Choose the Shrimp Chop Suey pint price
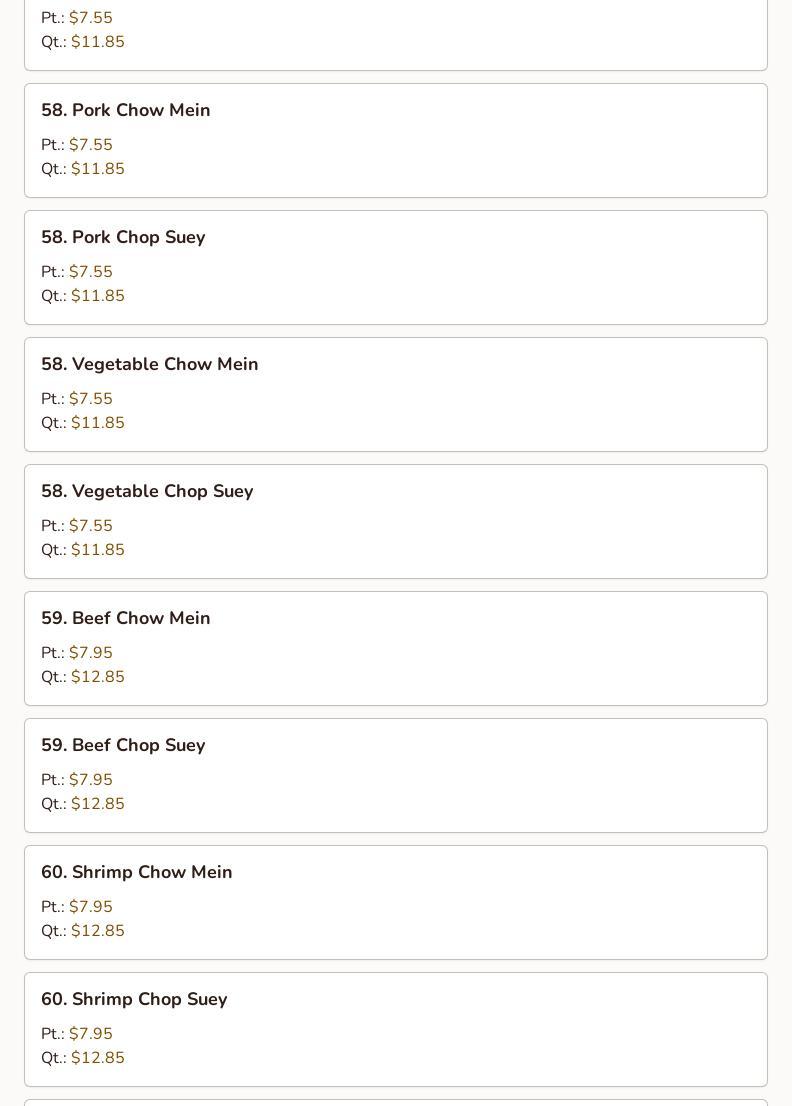Image resolution: width=792 pixels, height=1106 pixels. tap(91, 1033)
